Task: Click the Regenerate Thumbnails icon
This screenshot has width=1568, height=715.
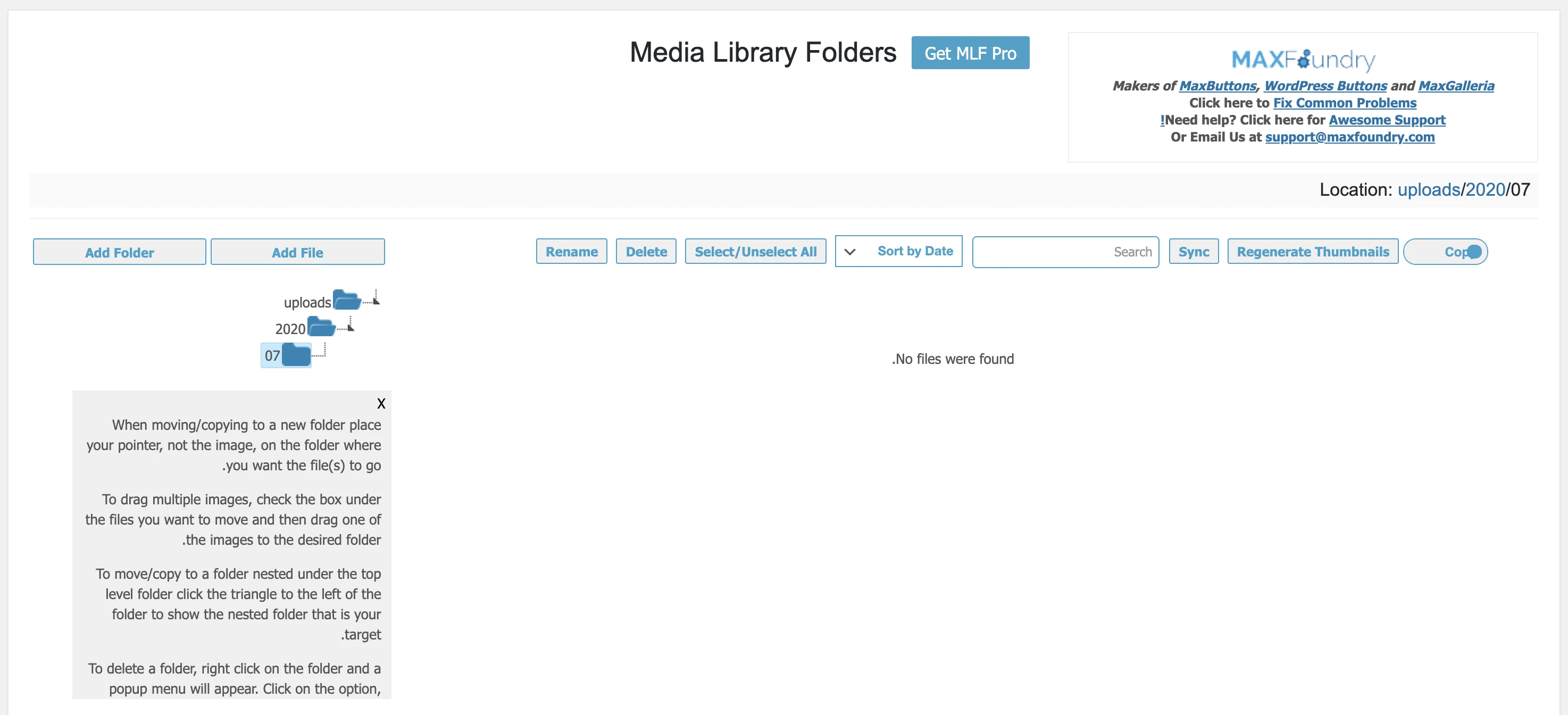Action: [x=1312, y=251]
